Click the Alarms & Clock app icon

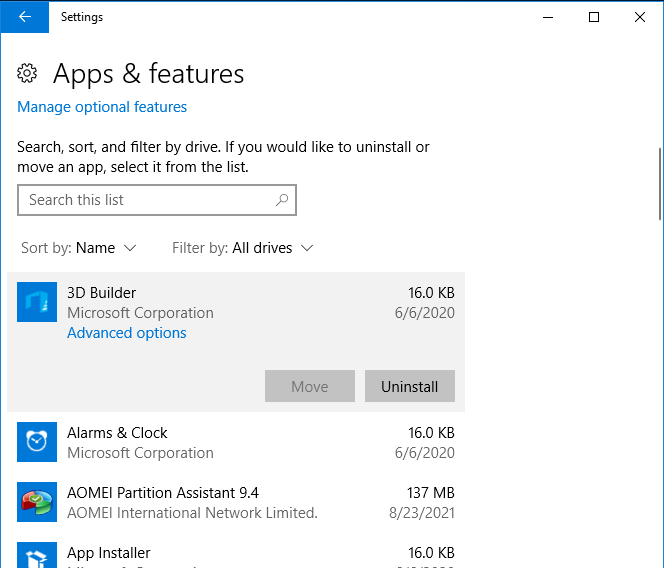tap(37, 442)
